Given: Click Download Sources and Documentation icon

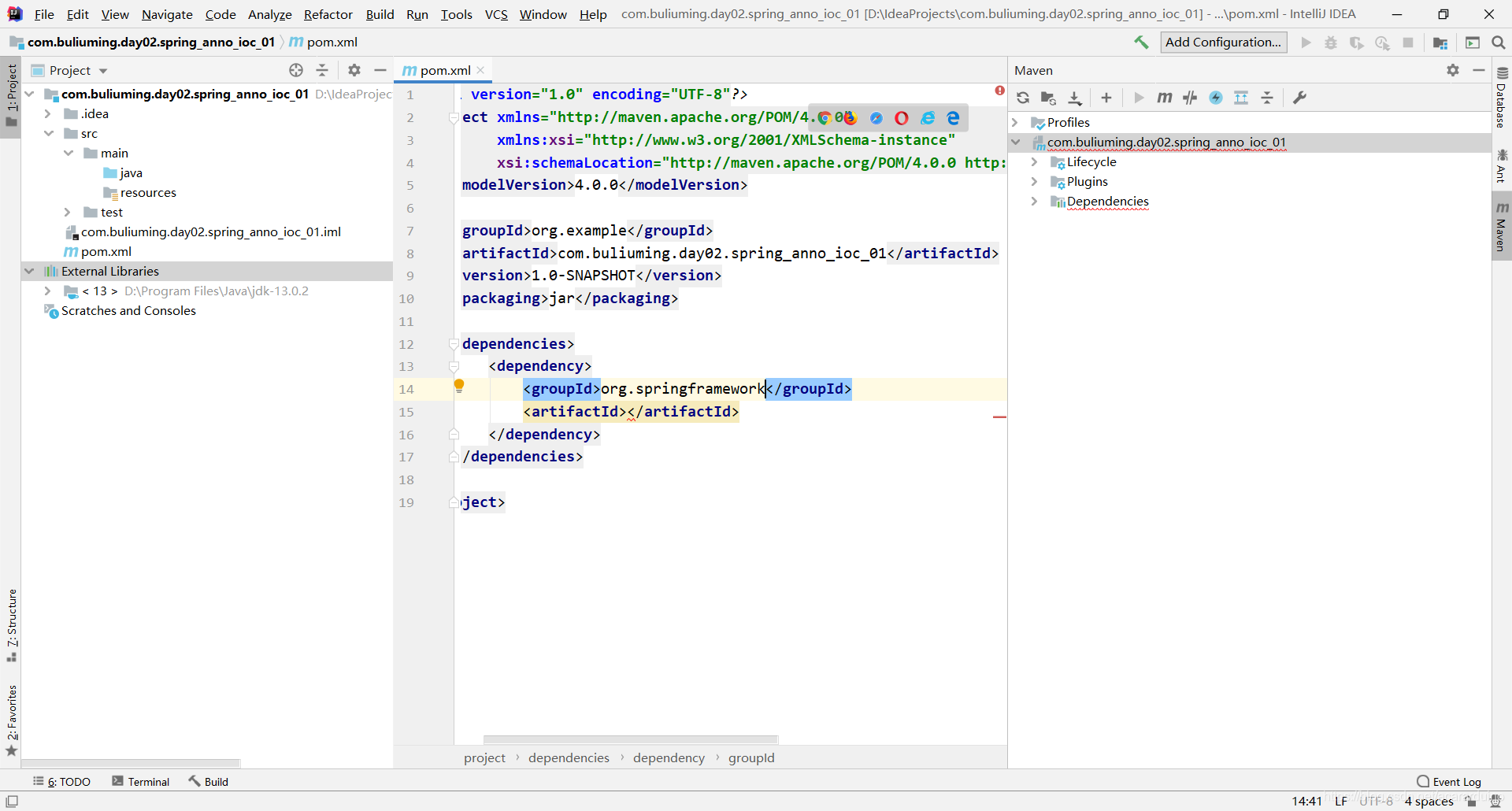Looking at the screenshot, I should pyautogui.click(x=1075, y=98).
